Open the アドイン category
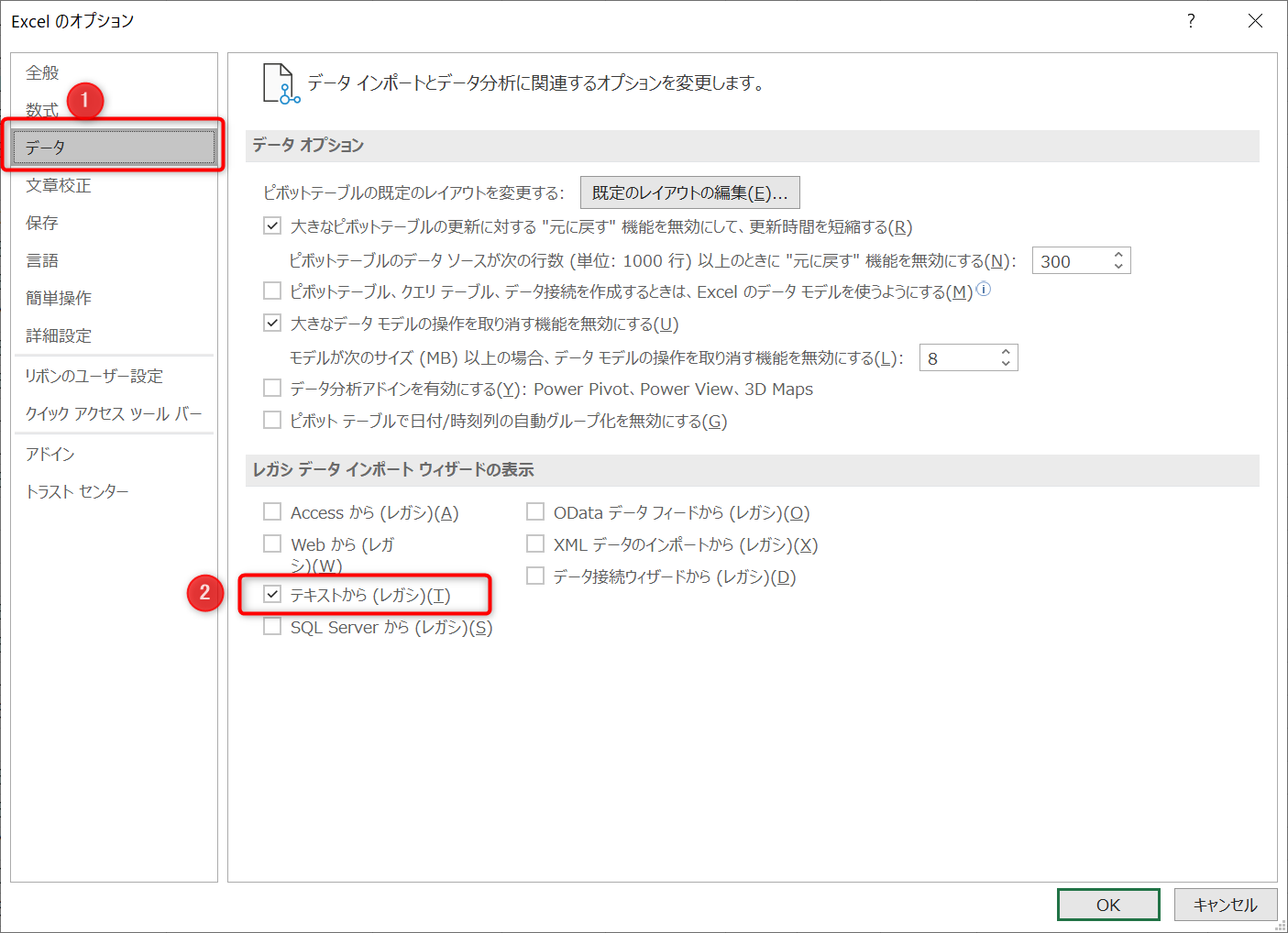Viewport: 1288px width, 933px height. point(114,454)
